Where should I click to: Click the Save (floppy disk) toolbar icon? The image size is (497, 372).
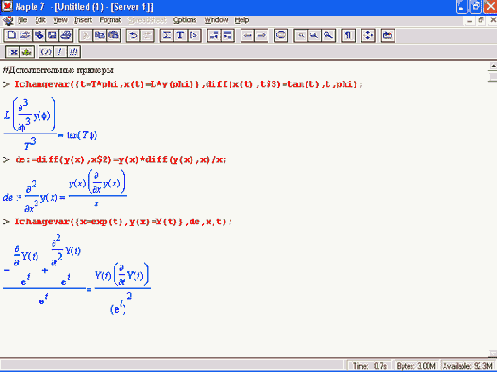pos(52,35)
